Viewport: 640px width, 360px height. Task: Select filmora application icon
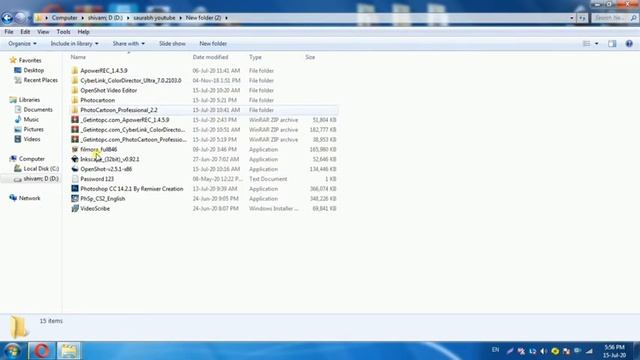[x=75, y=149]
